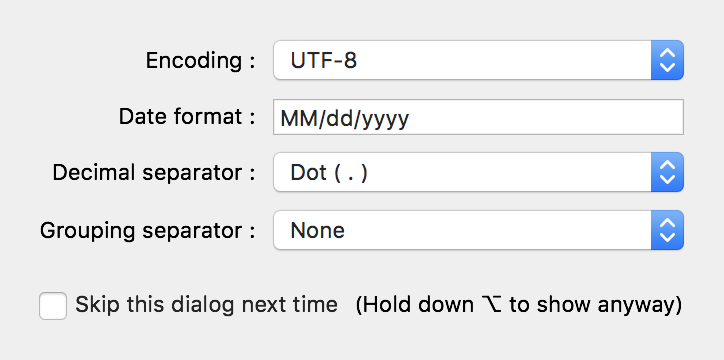Click the 'Dot ( . )' value text
Screen dimensions: 724x360
329,173
